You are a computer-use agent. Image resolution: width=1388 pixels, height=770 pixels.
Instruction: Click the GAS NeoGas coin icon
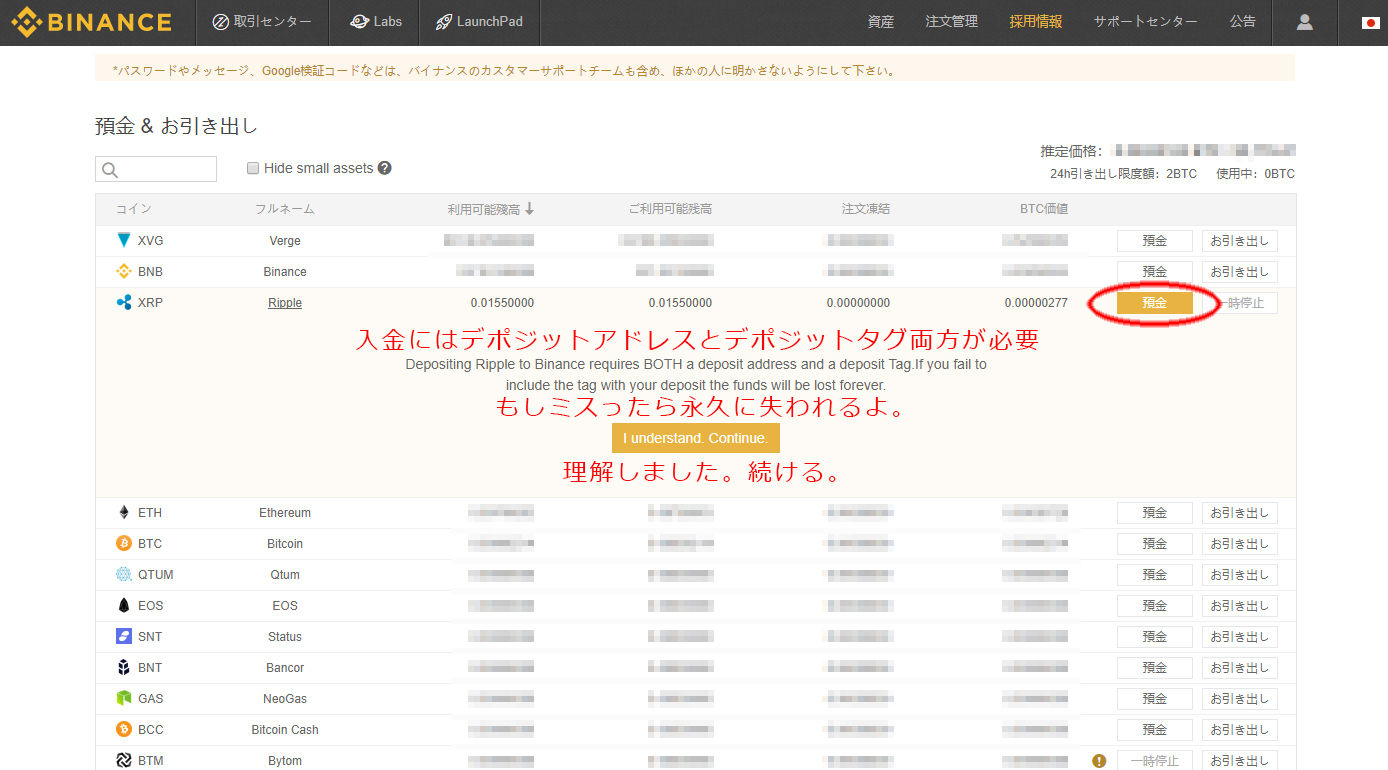[x=124, y=698]
